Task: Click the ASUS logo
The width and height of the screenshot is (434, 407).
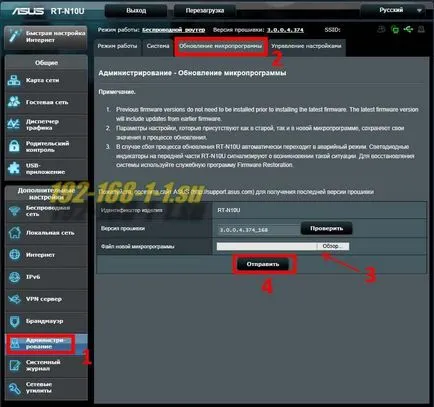Action: coord(28,11)
